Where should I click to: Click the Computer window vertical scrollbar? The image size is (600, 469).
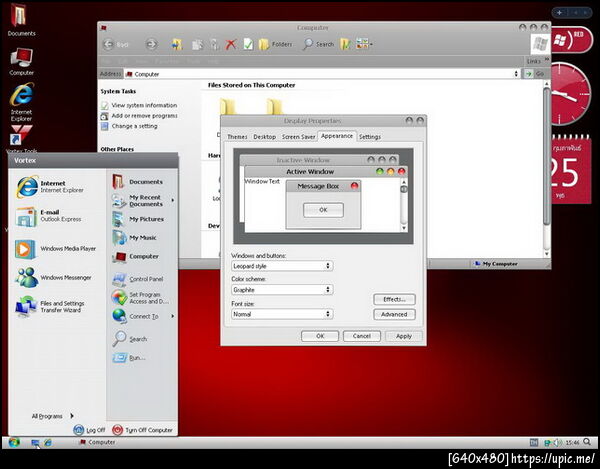(547, 168)
